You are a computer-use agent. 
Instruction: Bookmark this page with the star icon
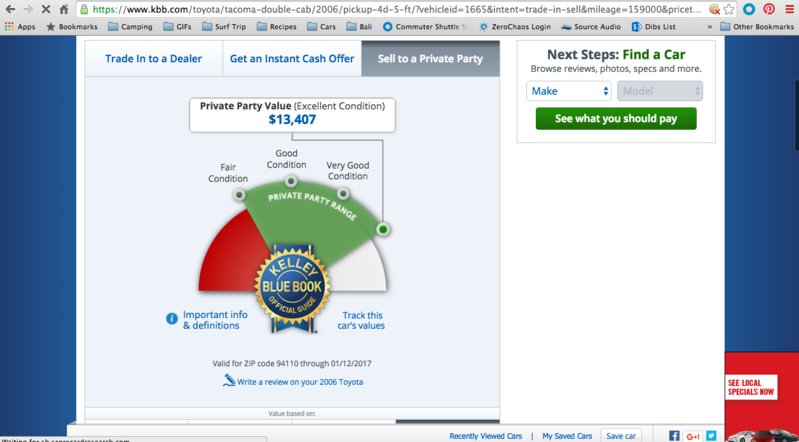[x=729, y=9]
